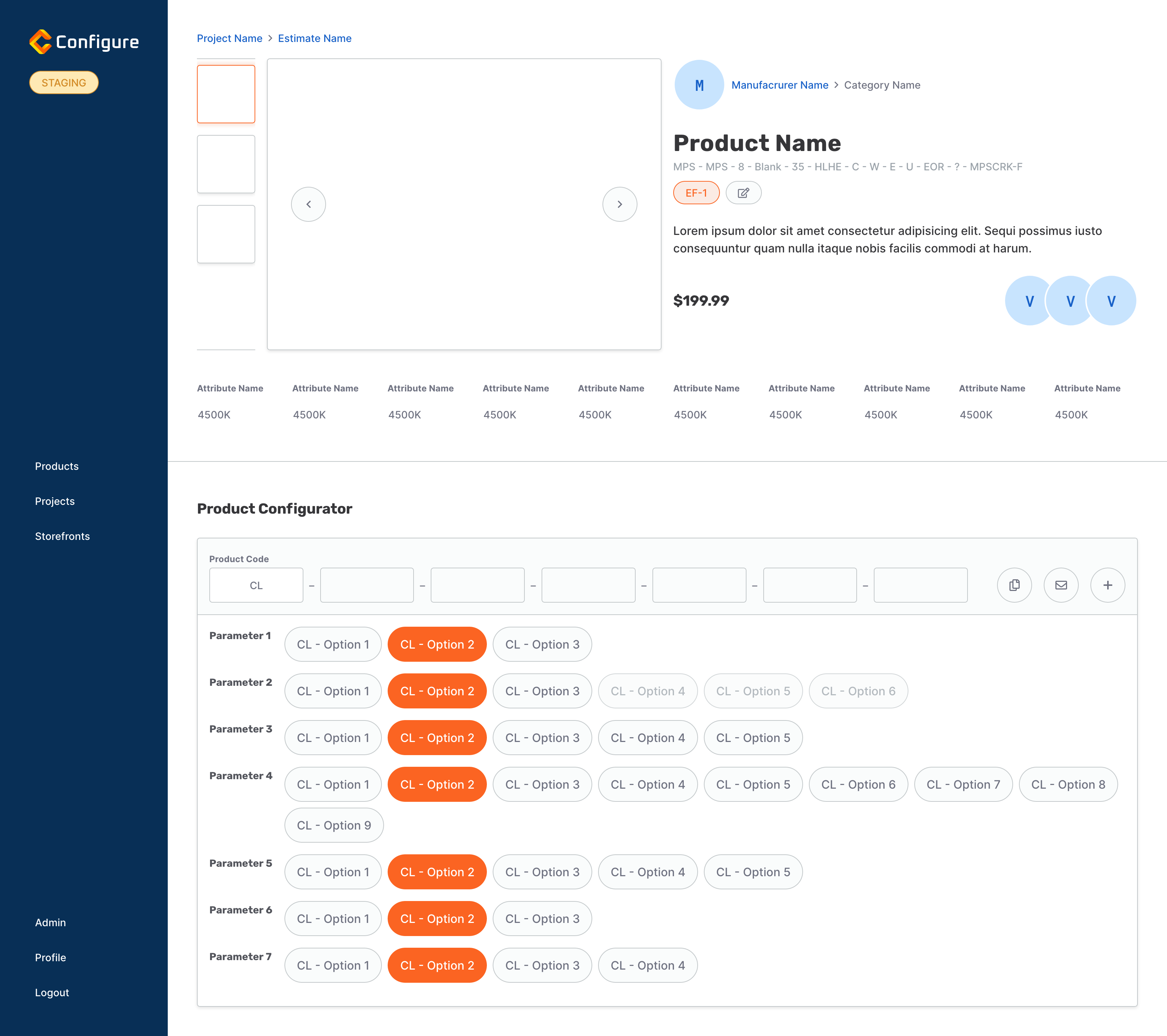Viewport: 1167px width, 1036px height.
Task: Click the first Attribute Name label
Action: tap(230, 388)
